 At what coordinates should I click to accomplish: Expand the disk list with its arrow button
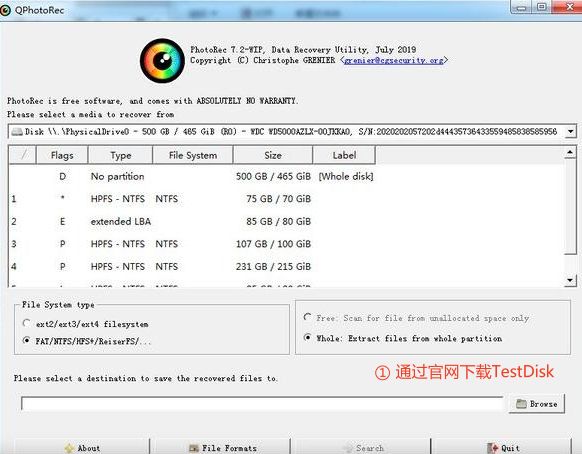(570, 132)
